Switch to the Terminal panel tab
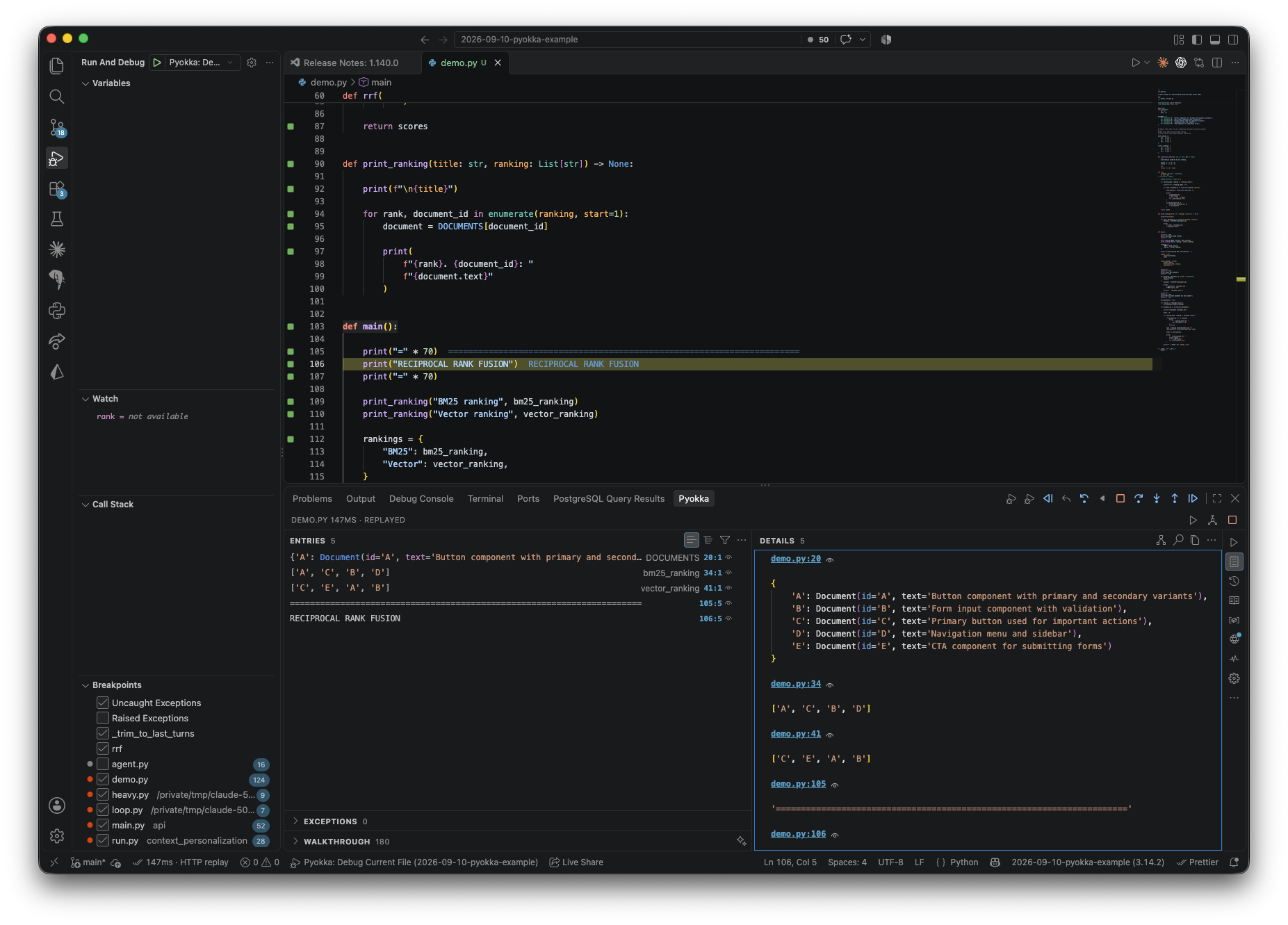The width and height of the screenshot is (1288, 925). tap(485, 499)
